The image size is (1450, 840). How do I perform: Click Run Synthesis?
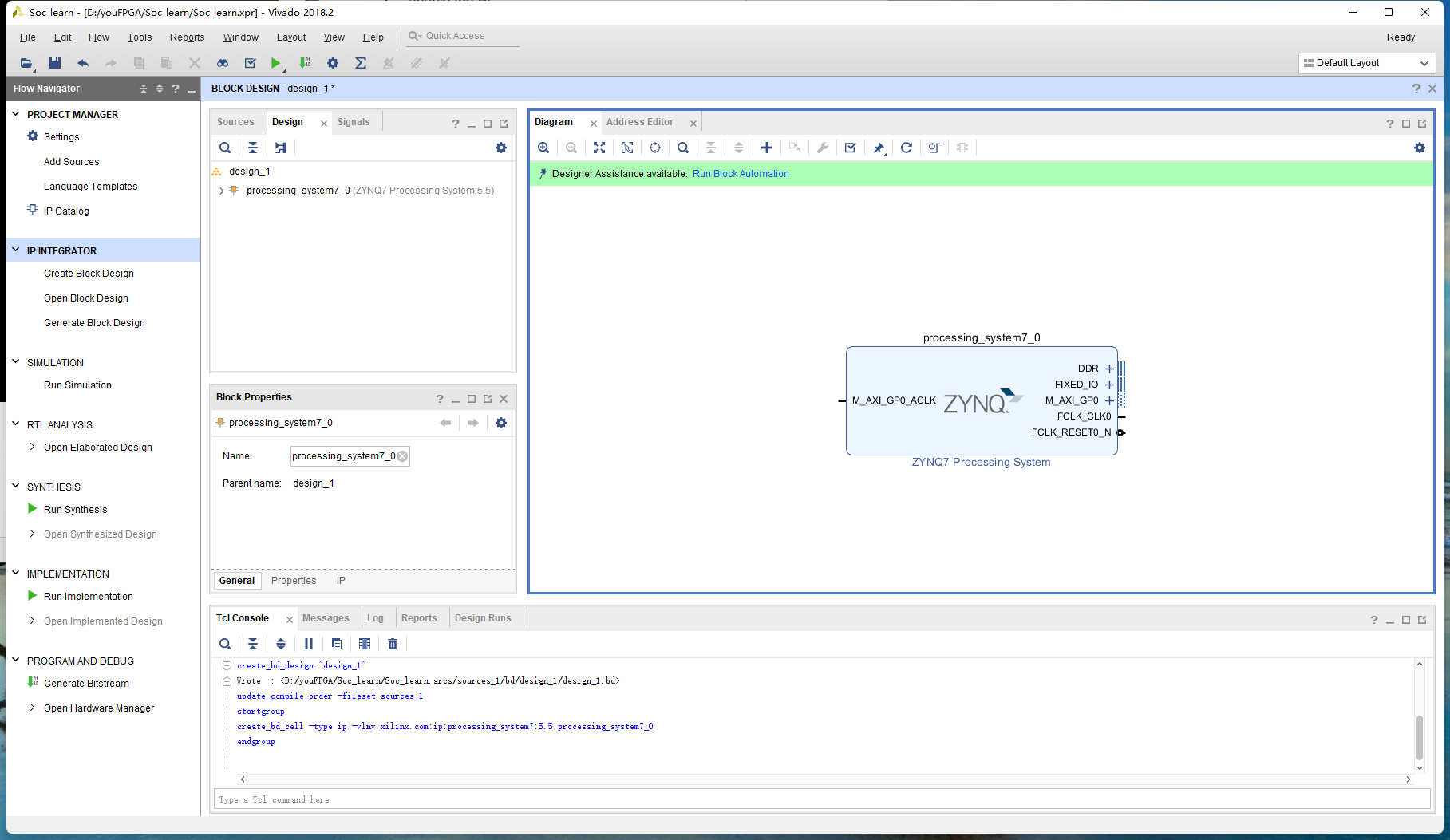point(75,510)
